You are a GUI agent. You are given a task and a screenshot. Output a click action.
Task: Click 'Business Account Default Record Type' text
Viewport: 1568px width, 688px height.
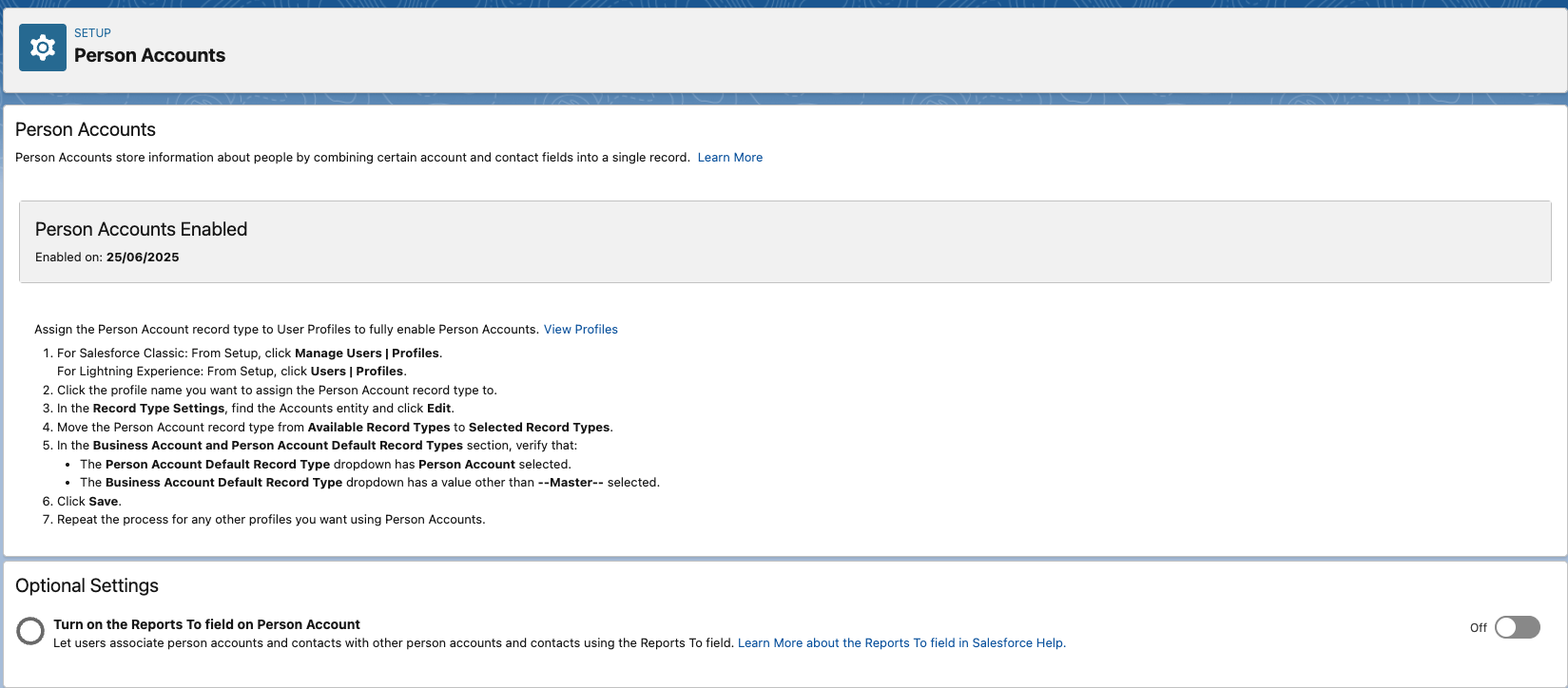[x=223, y=483]
